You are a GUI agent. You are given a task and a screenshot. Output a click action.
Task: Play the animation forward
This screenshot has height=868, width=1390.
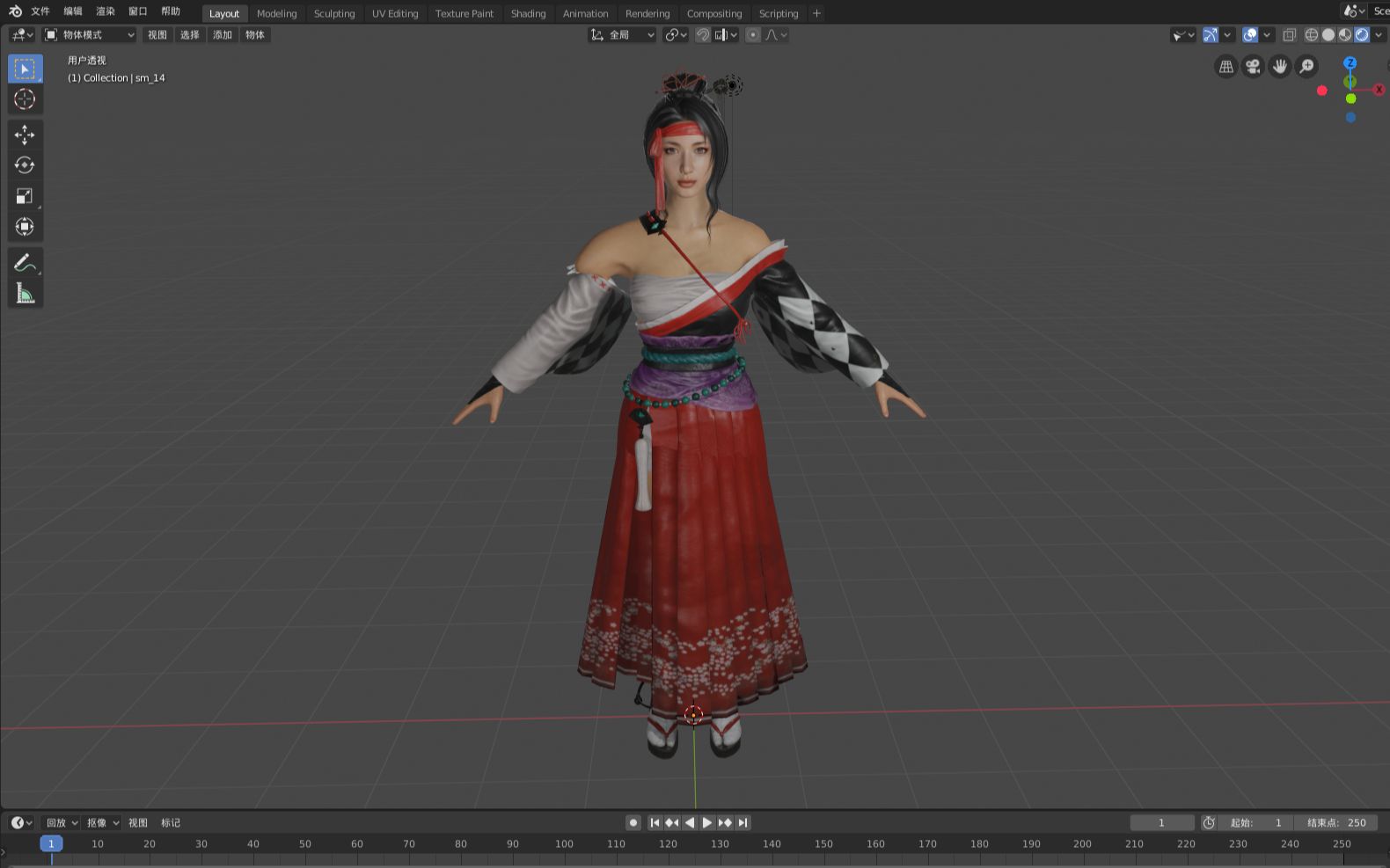[707, 822]
